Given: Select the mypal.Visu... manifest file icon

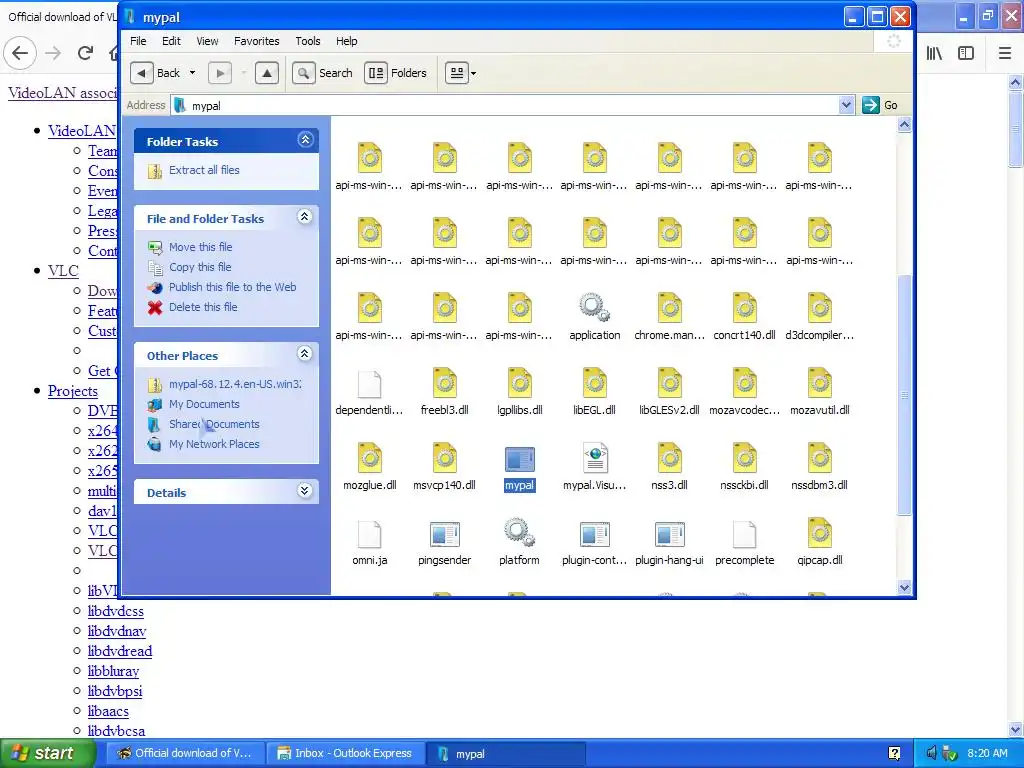Looking at the screenshot, I should pyautogui.click(x=595, y=458).
